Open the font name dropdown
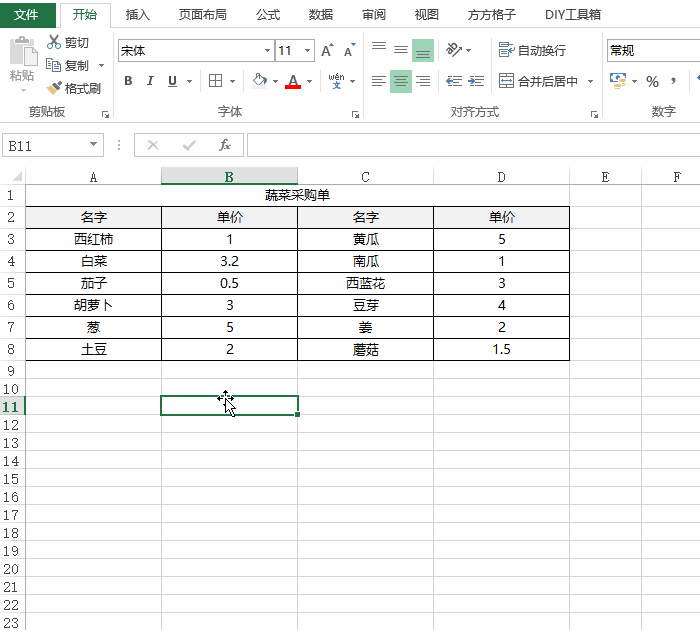The width and height of the screenshot is (700, 630). [x=267, y=50]
